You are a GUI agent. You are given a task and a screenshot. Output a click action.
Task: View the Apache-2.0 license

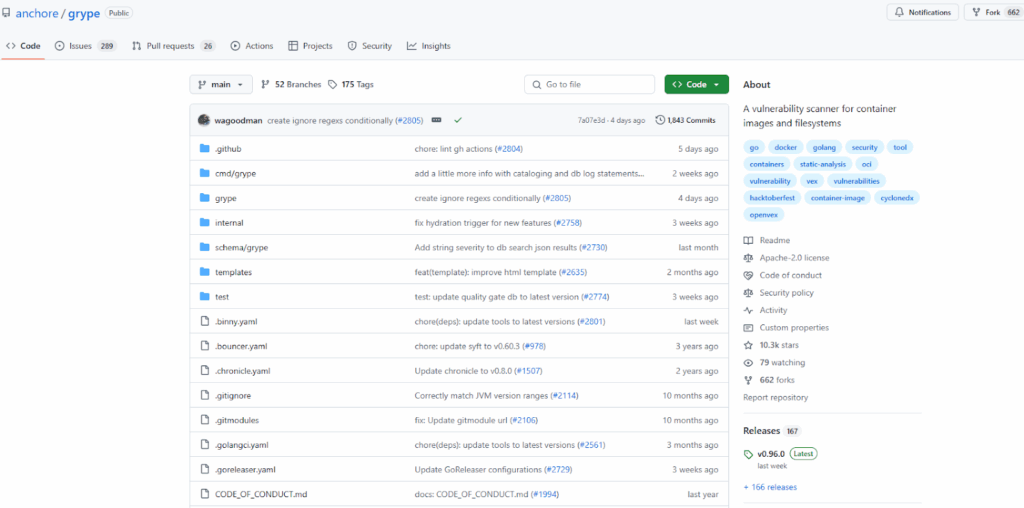tap(794, 258)
